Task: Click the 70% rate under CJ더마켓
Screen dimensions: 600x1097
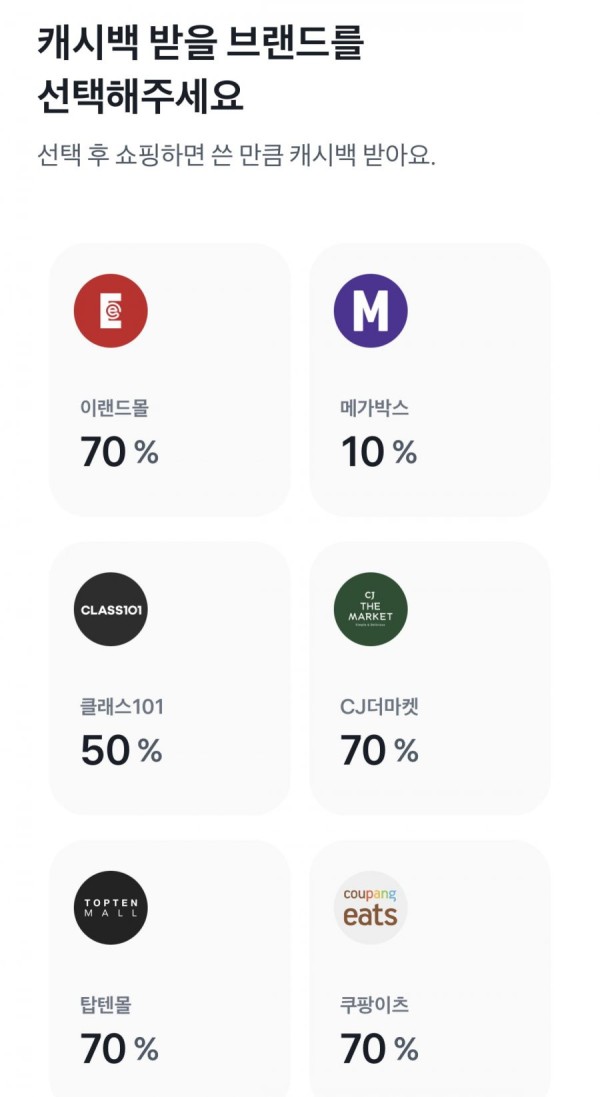Action: (x=380, y=751)
